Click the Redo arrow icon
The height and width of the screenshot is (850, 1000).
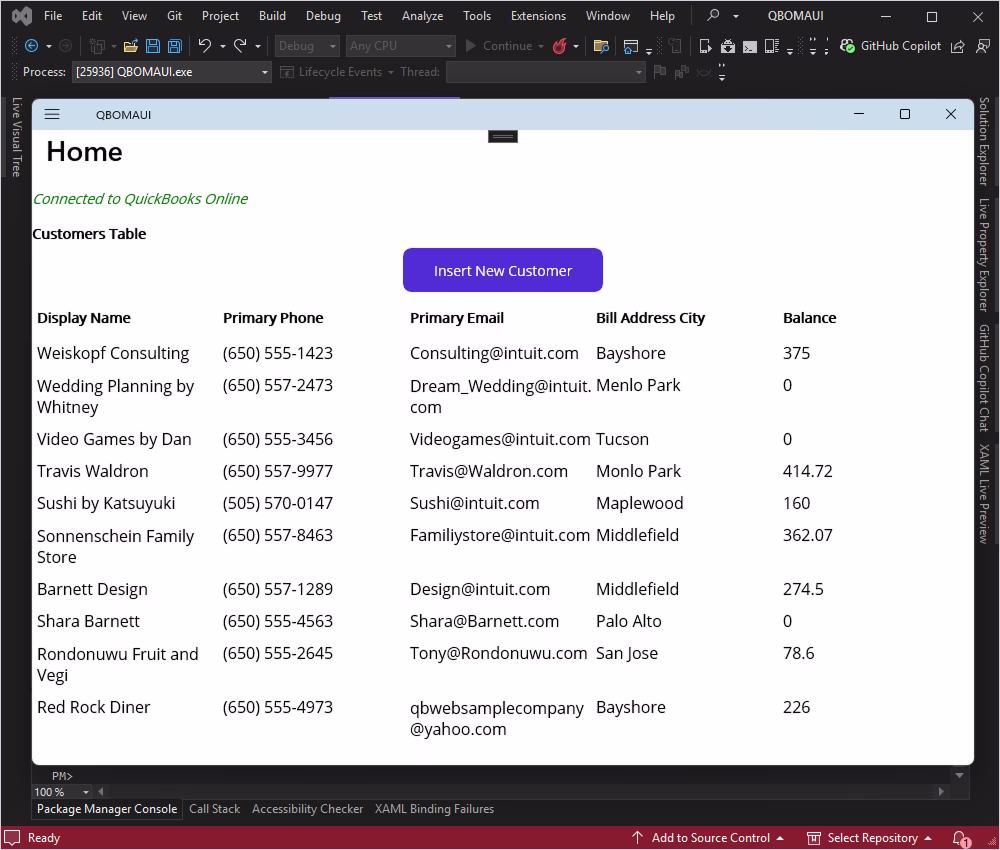(240, 46)
